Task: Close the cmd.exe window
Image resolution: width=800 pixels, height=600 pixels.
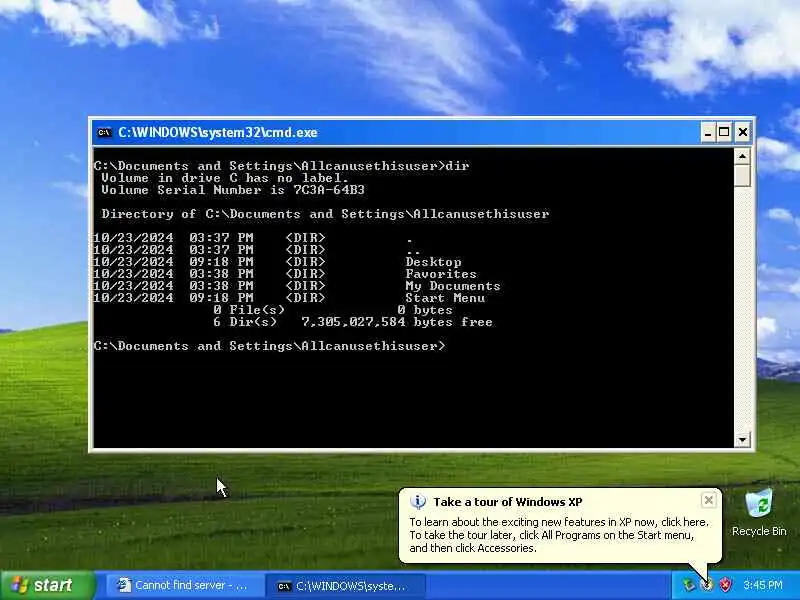Action: click(x=742, y=133)
